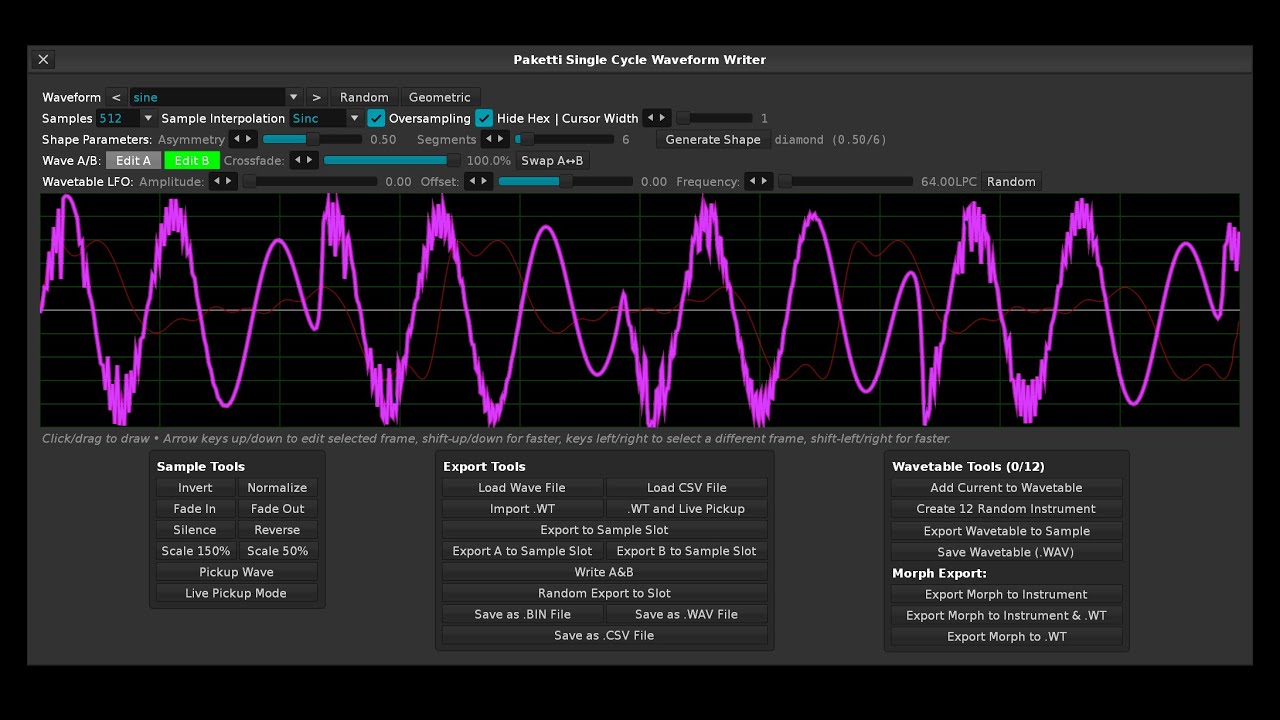Adjust the LFO Amplitude slider
Screen dimensions: 1280x720
tap(311, 181)
